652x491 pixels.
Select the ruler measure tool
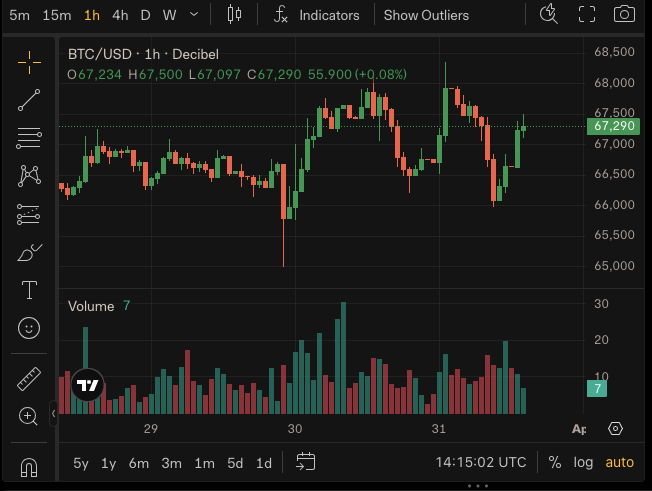[x=29, y=379]
